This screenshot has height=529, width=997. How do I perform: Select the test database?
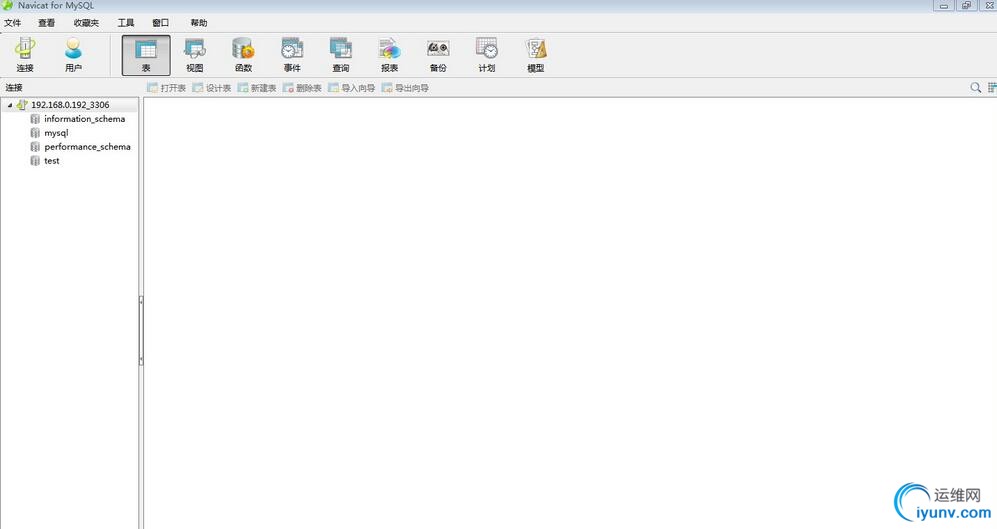click(x=52, y=161)
